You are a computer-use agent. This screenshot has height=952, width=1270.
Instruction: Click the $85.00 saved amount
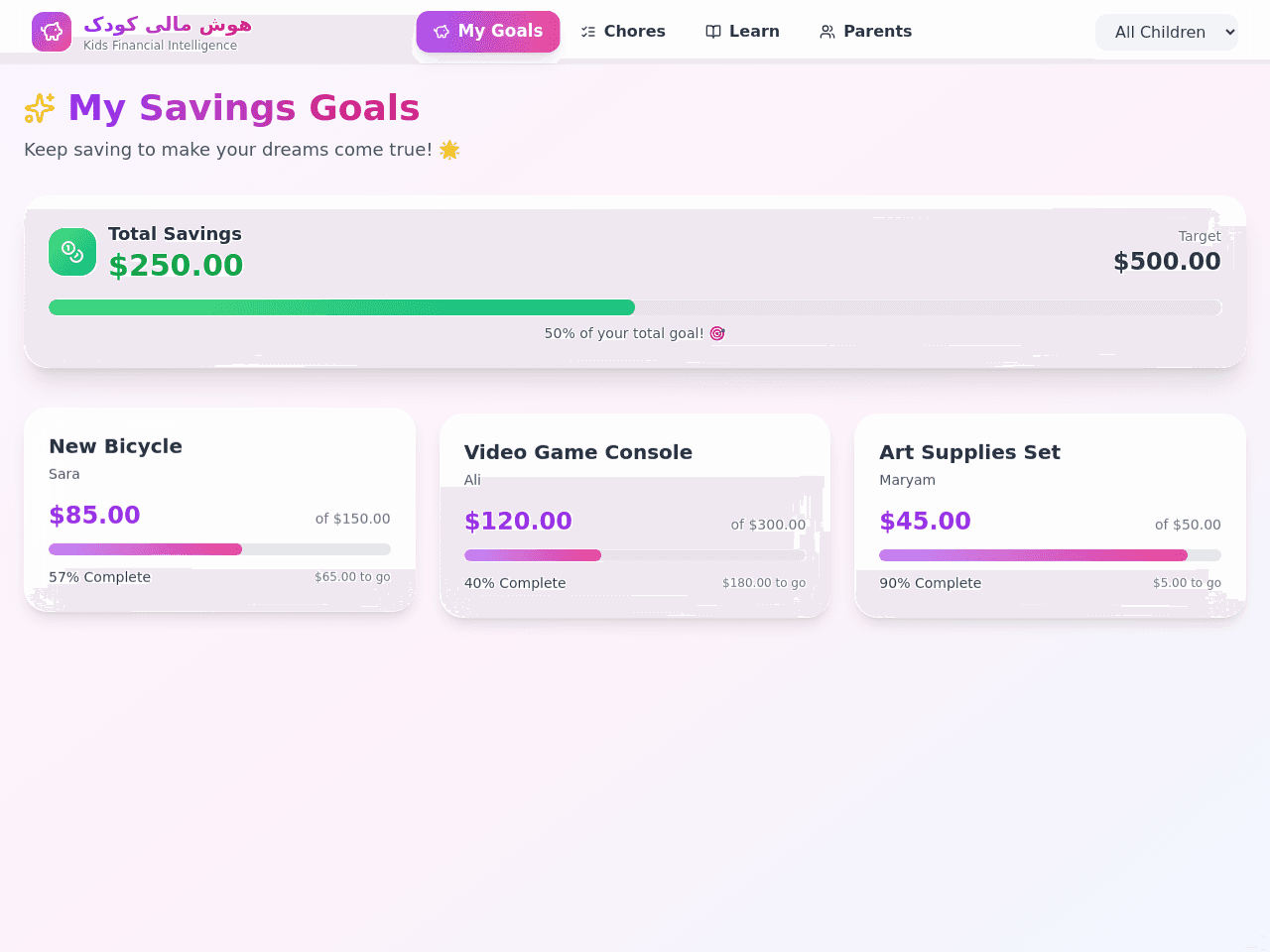94,515
